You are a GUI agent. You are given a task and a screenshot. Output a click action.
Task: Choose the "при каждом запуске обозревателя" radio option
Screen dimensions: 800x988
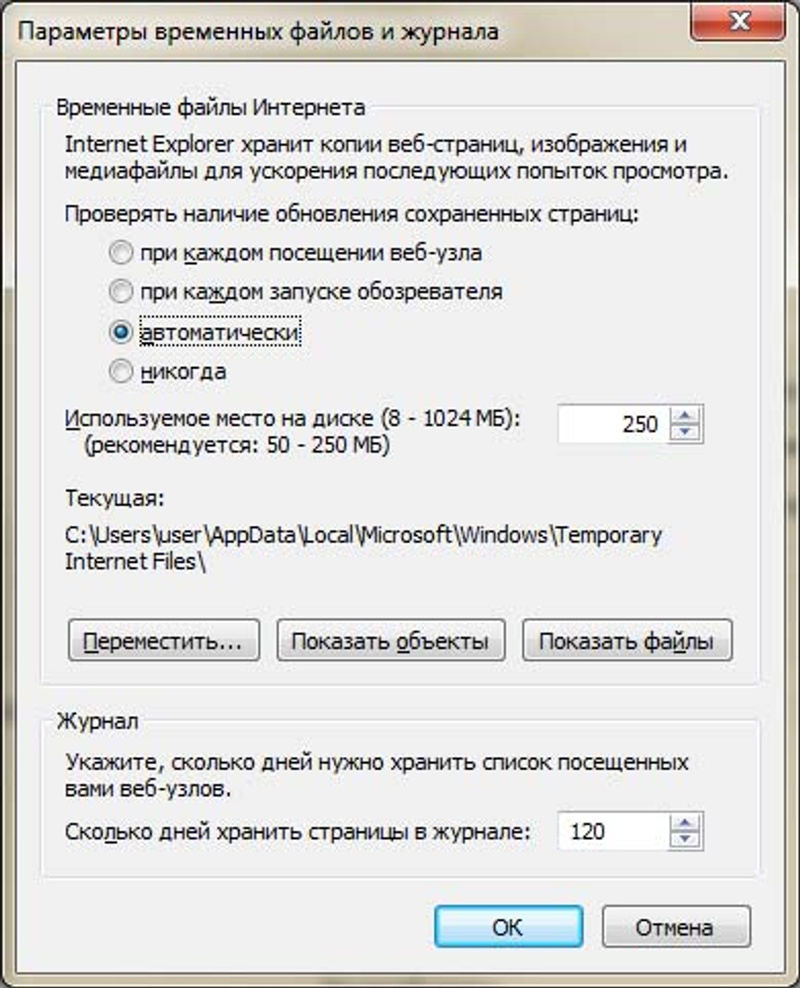121,292
